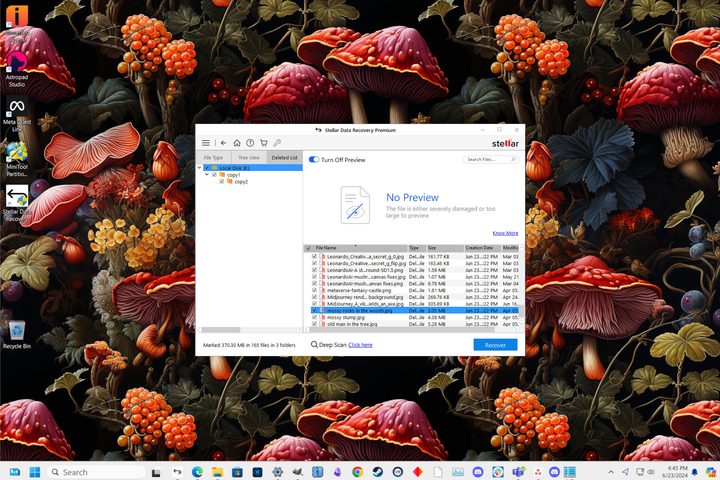This screenshot has width=720, height=480.
Task: Click file icon of metaverse-fantasy-castle.png
Action: point(323,290)
